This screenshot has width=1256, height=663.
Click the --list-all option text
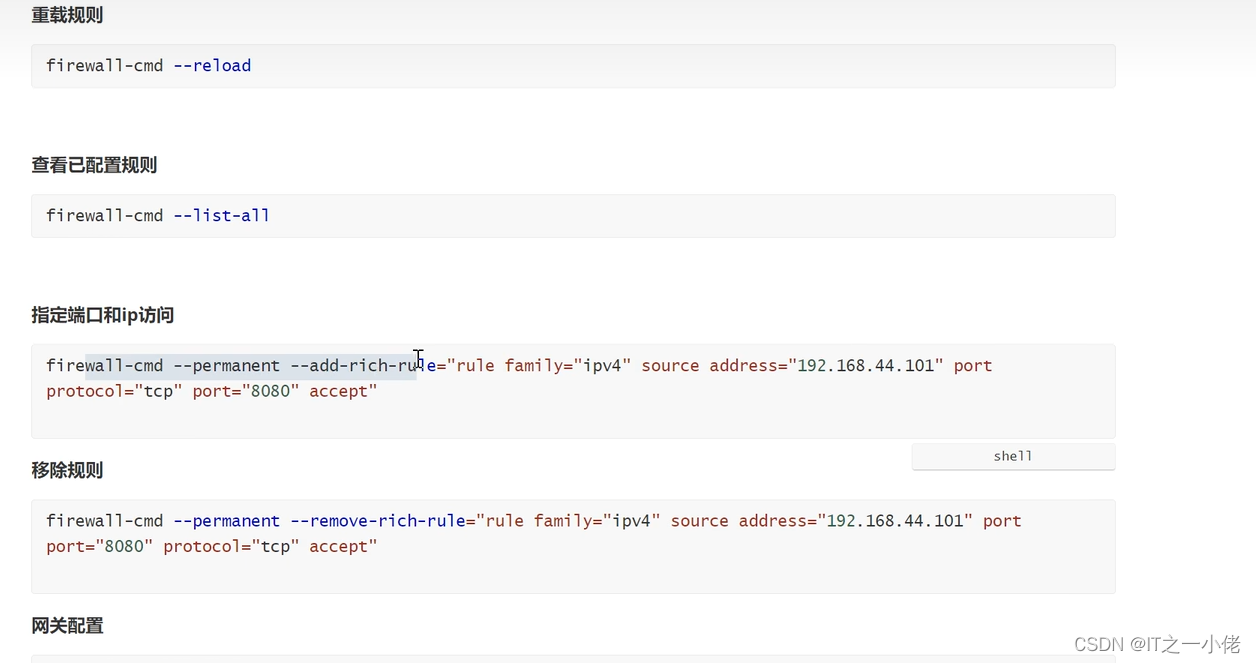click(x=221, y=216)
